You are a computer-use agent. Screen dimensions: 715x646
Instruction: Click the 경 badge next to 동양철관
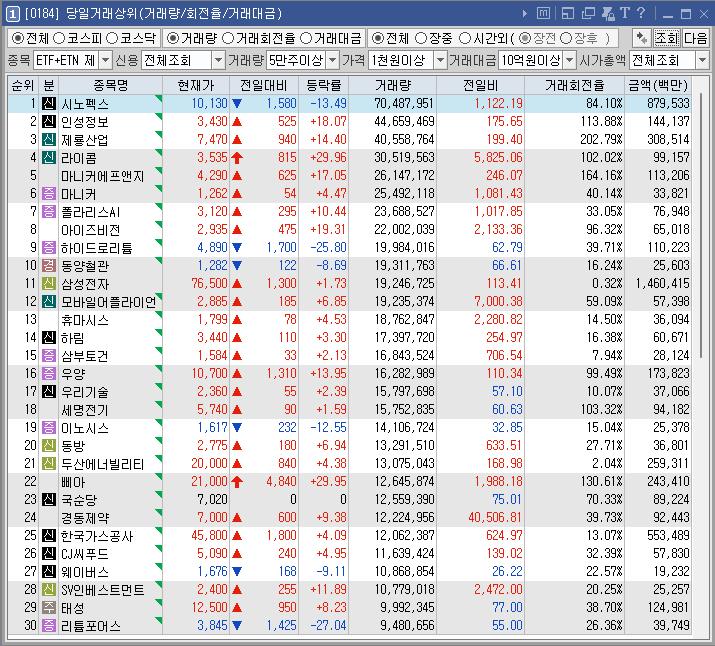click(49, 265)
